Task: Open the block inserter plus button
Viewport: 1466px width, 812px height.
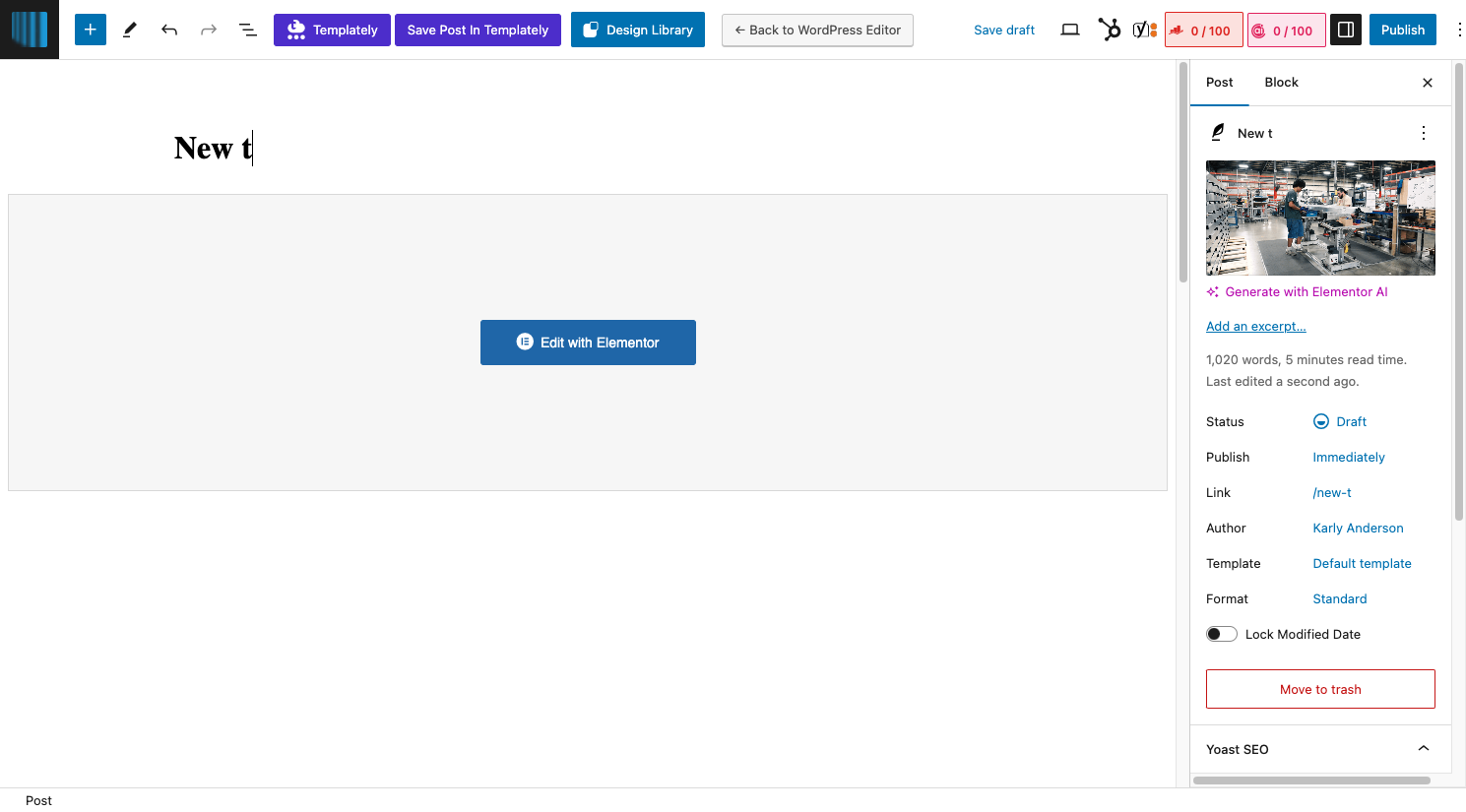Action: [90, 30]
